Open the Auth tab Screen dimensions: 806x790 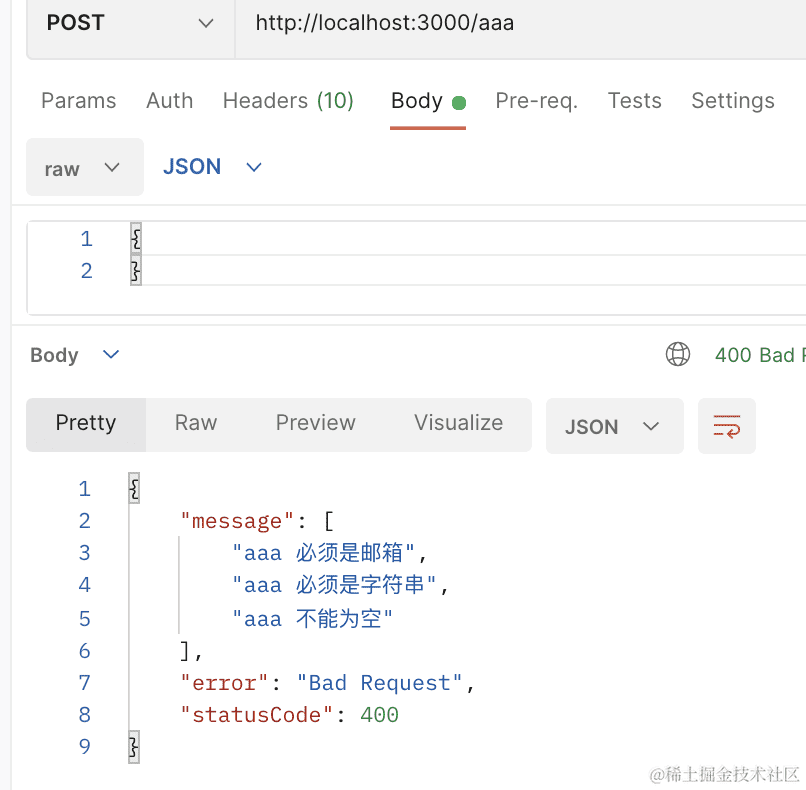tap(169, 101)
